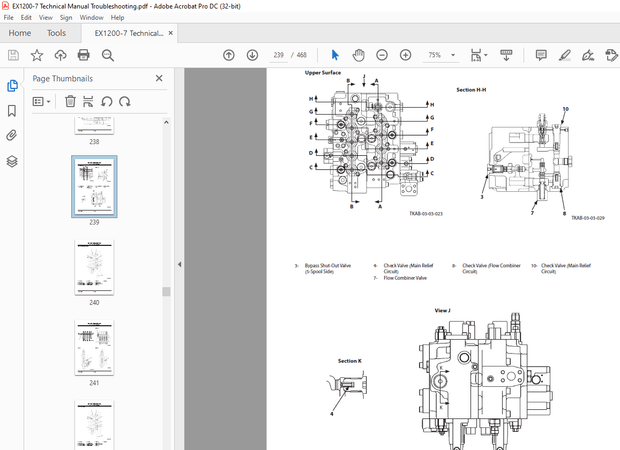
Task: Open the Sign menu
Action: pyautogui.click(x=66, y=17)
